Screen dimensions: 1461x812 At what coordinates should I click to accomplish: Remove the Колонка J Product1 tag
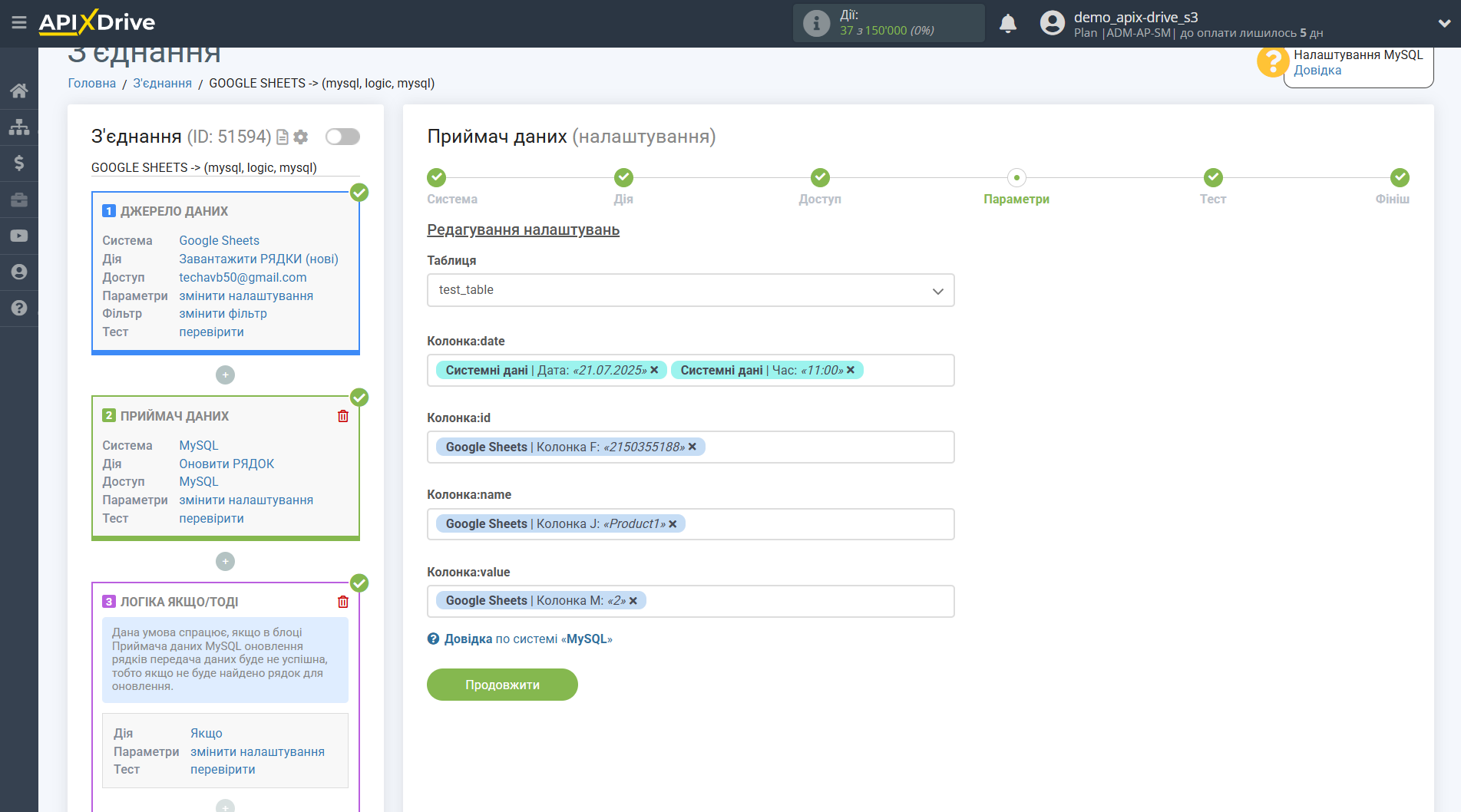(673, 524)
